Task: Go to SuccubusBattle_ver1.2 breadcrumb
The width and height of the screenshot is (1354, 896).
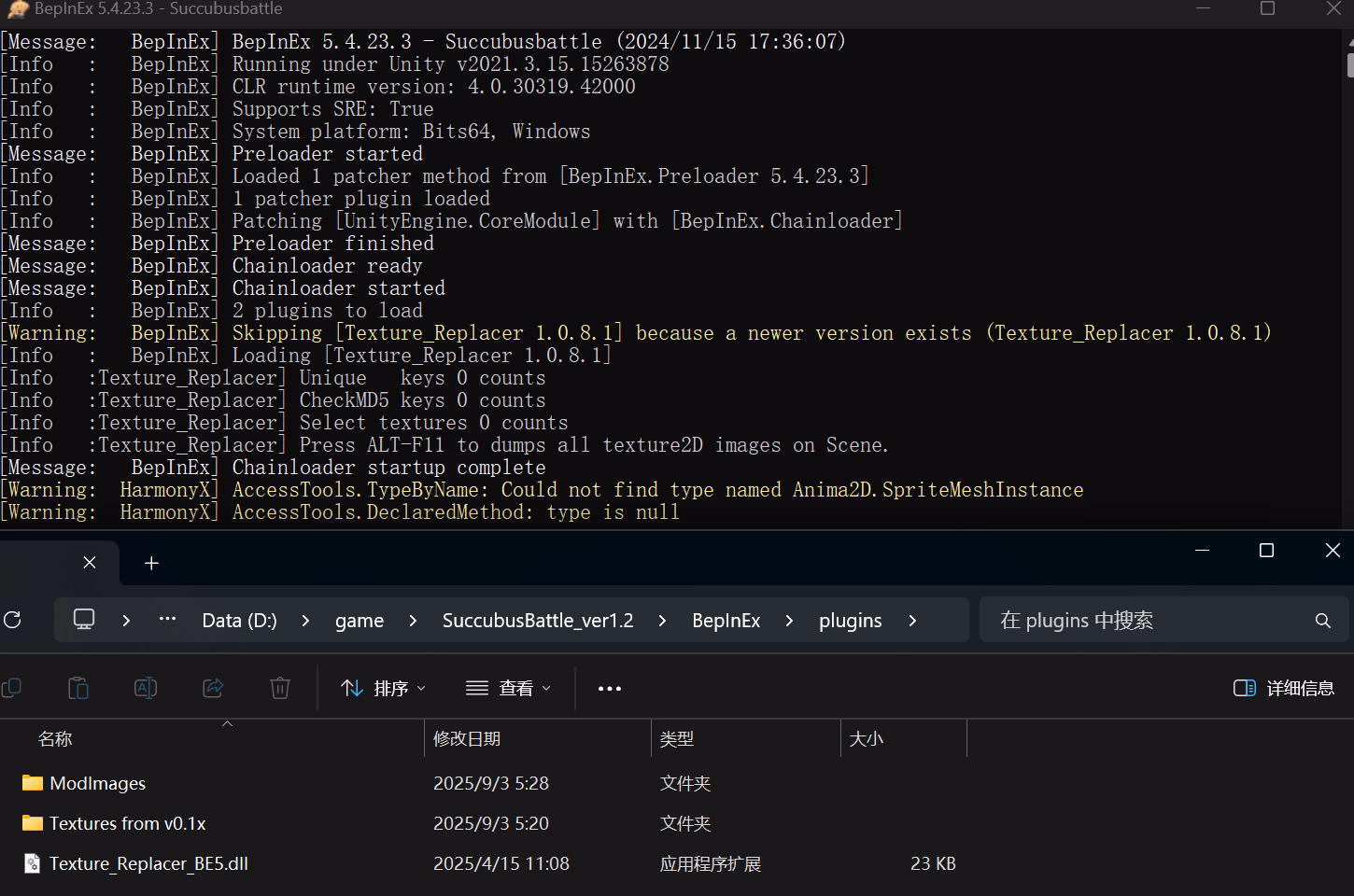Action: coord(538,621)
